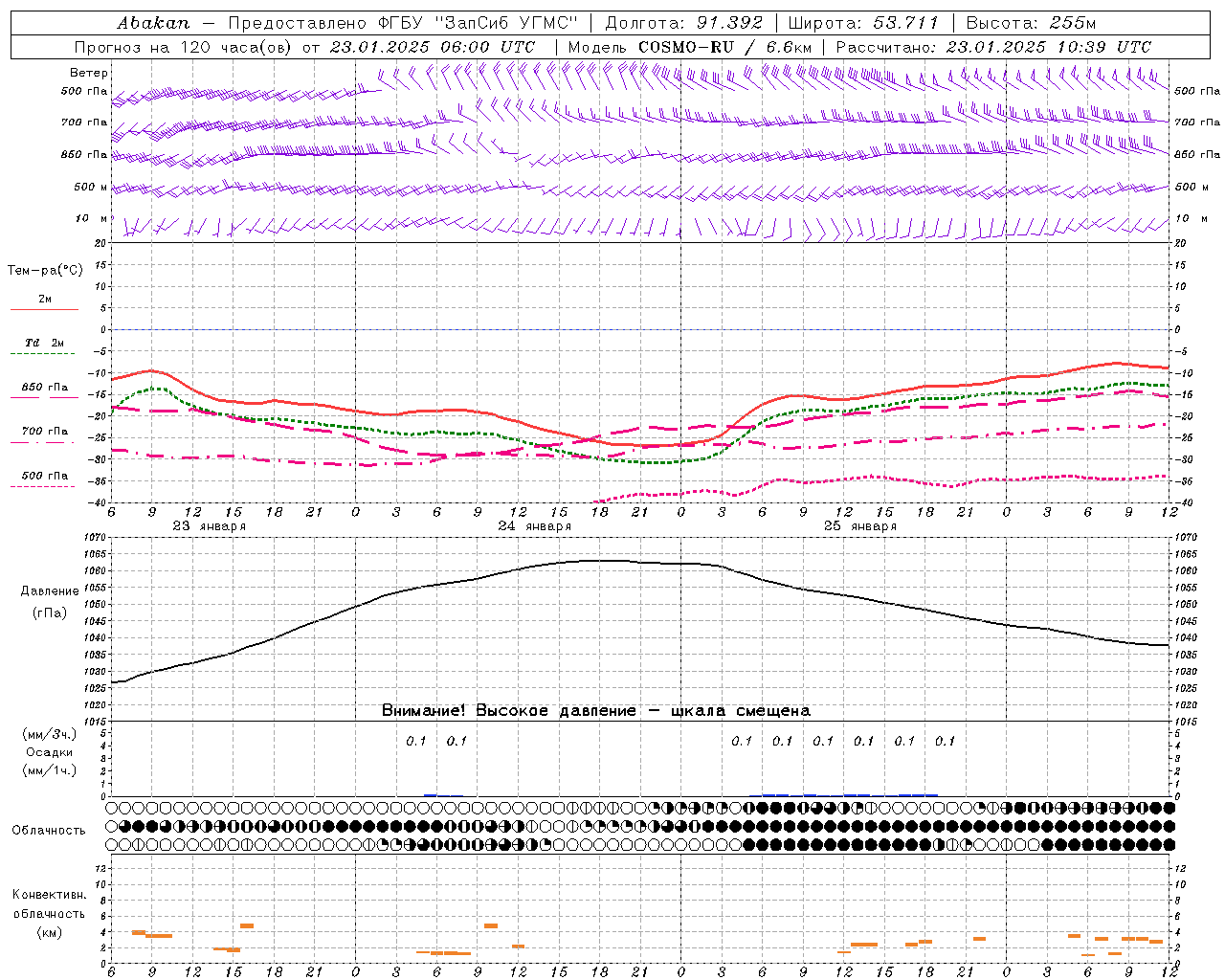The image size is (1225, 980).
Task: Click the "Высота: 255м" elevation value
Action: point(1031,23)
